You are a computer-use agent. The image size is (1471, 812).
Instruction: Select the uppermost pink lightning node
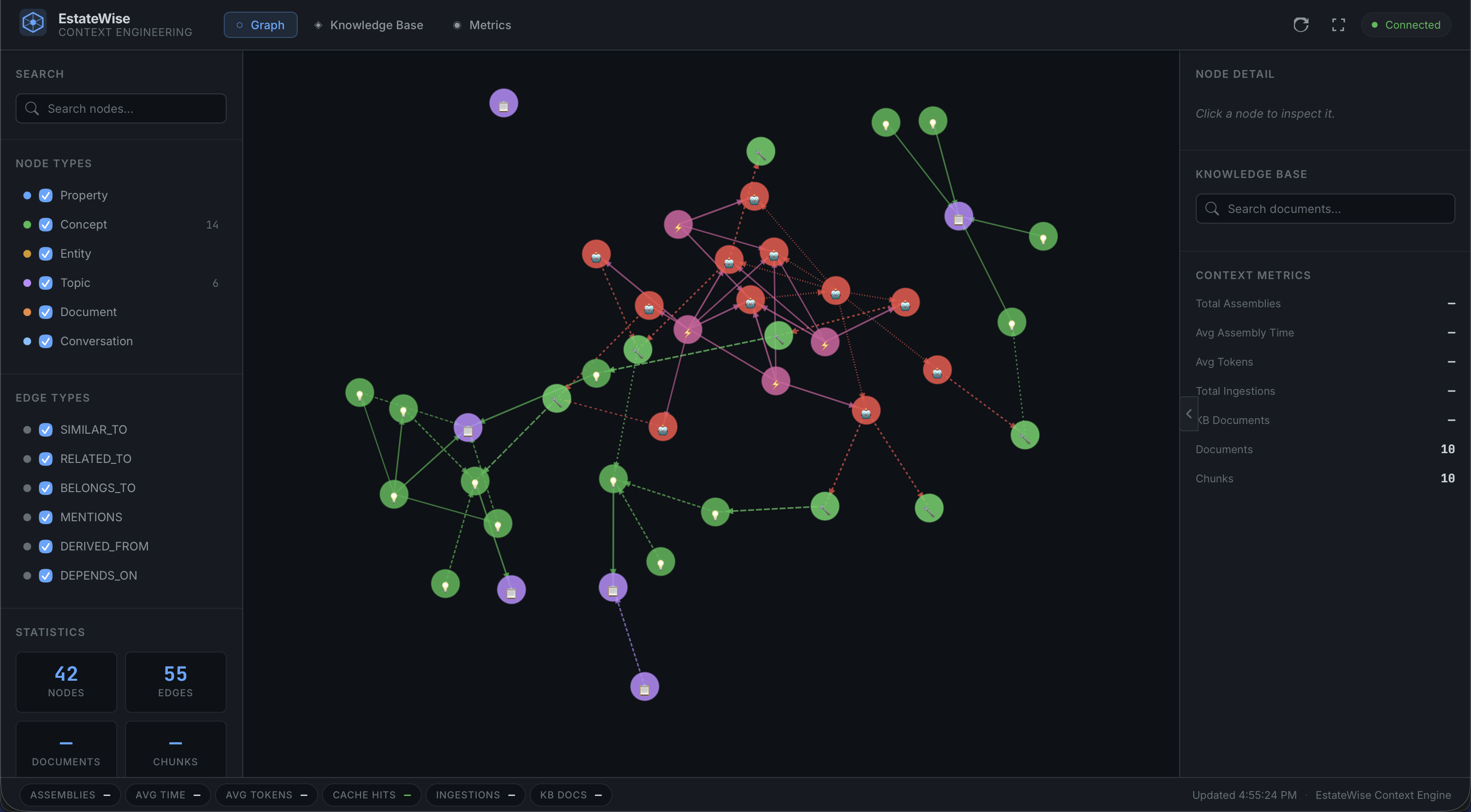pyautogui.click(x=679, y=225)
